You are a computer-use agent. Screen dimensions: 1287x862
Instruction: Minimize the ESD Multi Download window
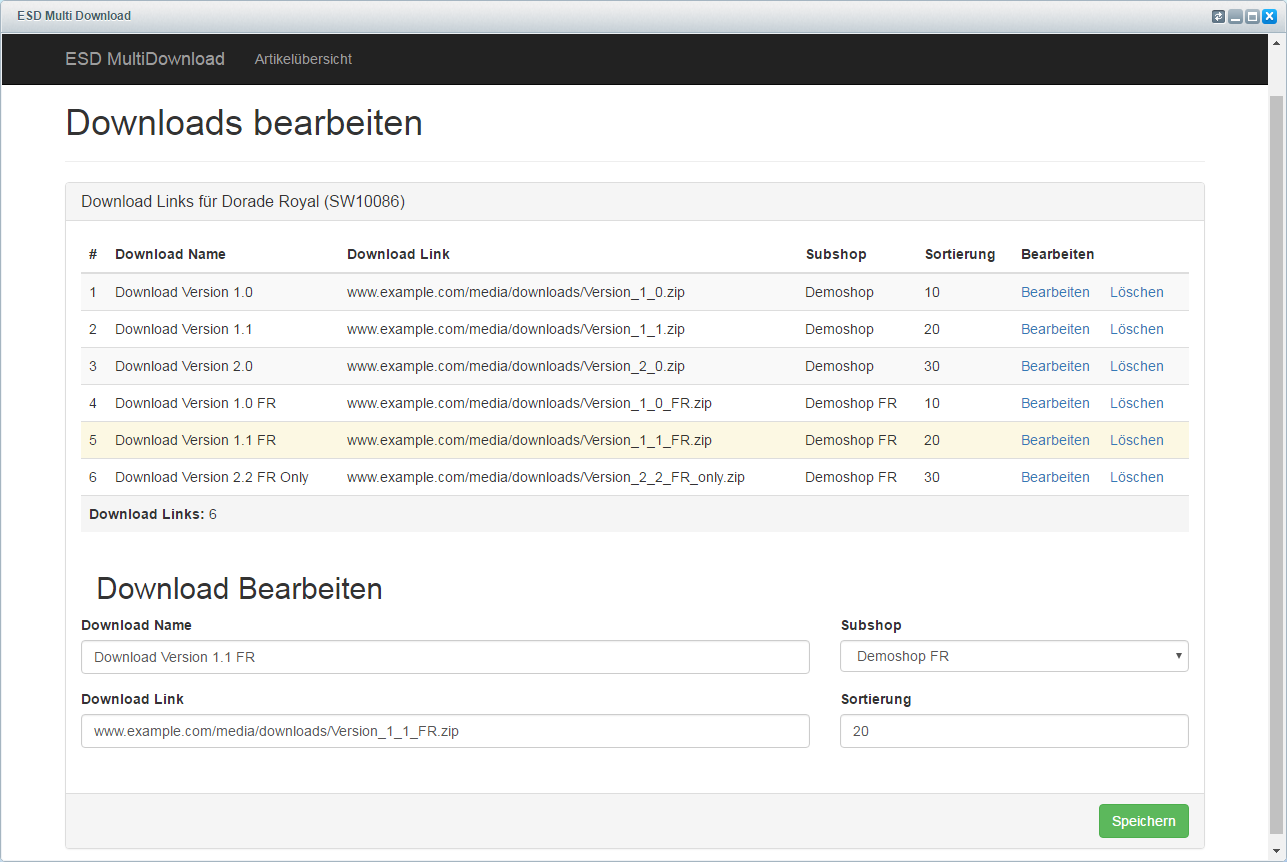coord(1235,16)
